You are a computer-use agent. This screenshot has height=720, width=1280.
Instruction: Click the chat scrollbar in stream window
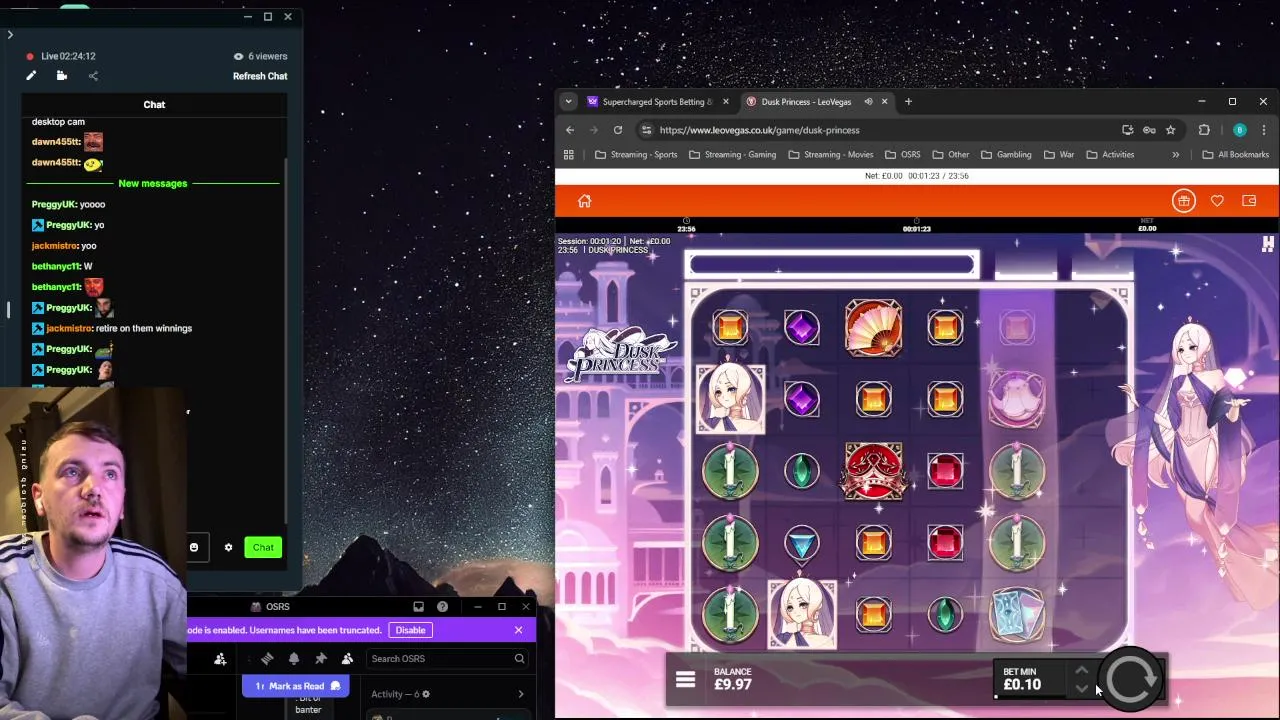coord(286,340)
